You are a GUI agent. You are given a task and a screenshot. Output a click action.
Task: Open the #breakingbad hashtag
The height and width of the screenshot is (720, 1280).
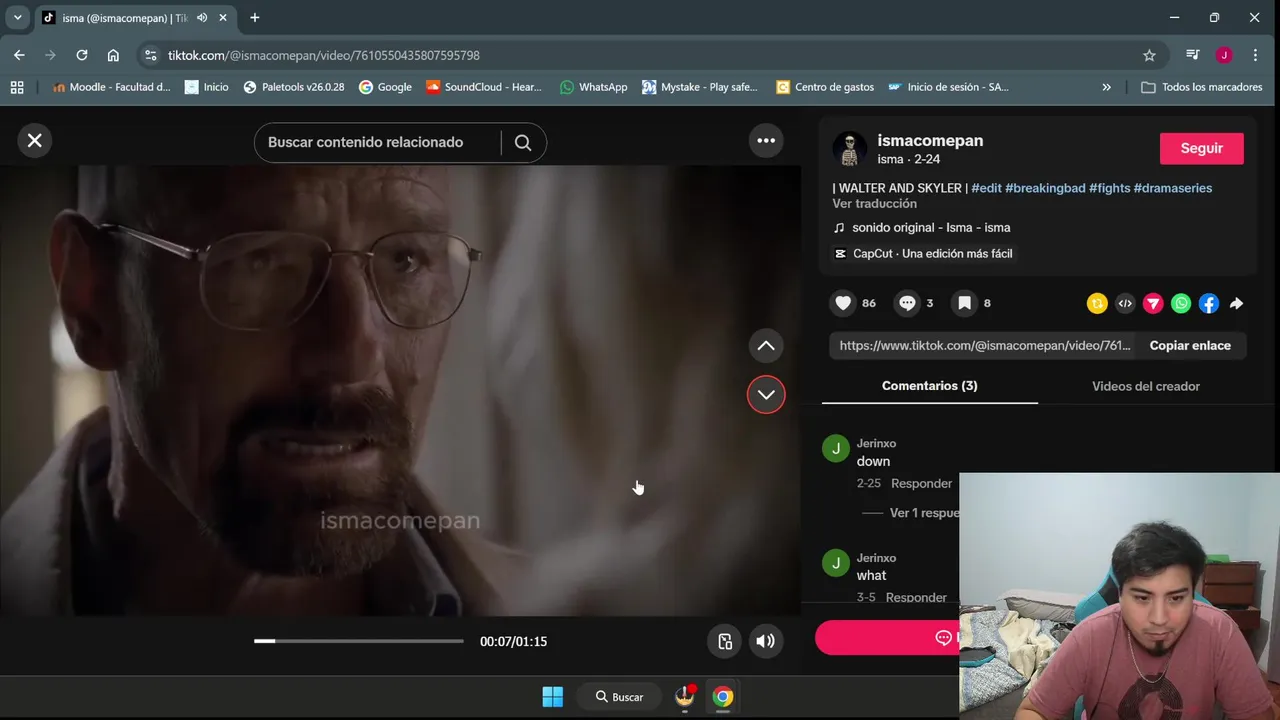coord(1045,188)
